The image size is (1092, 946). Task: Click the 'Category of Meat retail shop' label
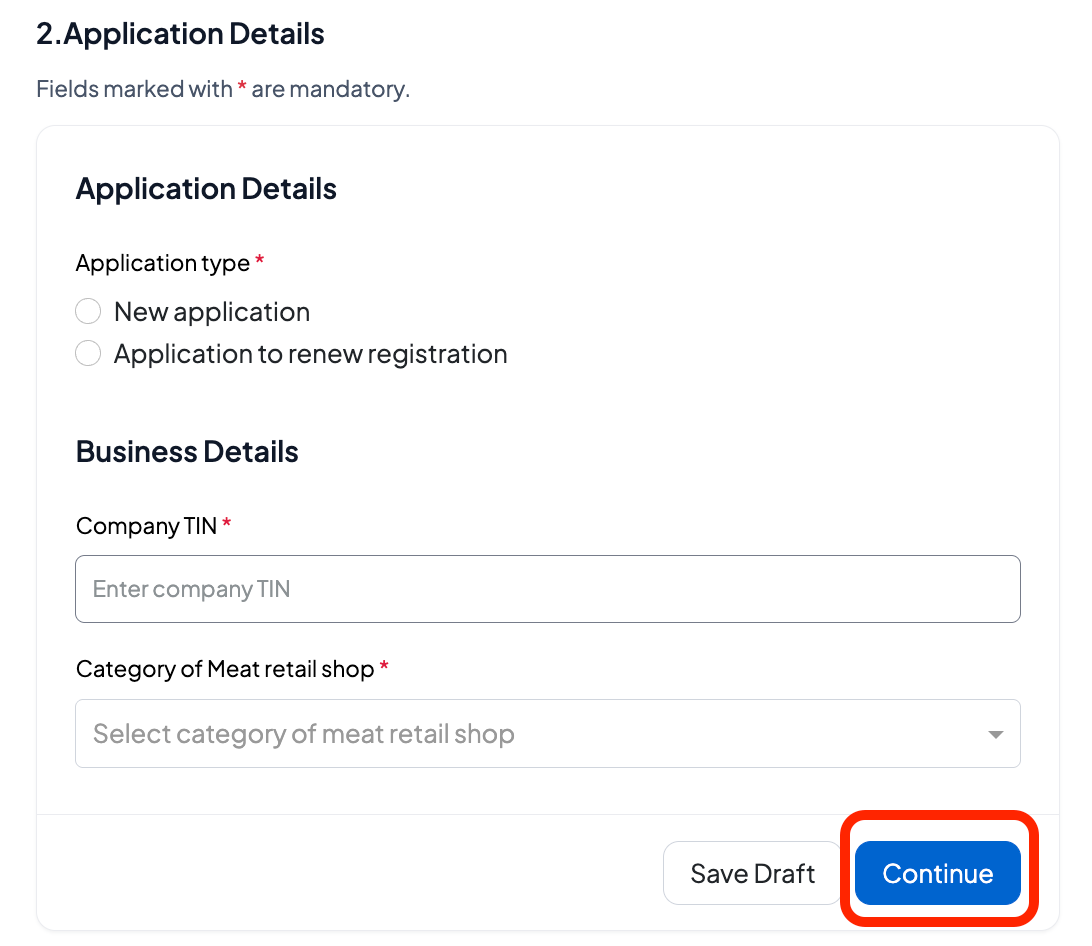click(x=225, y=669)
